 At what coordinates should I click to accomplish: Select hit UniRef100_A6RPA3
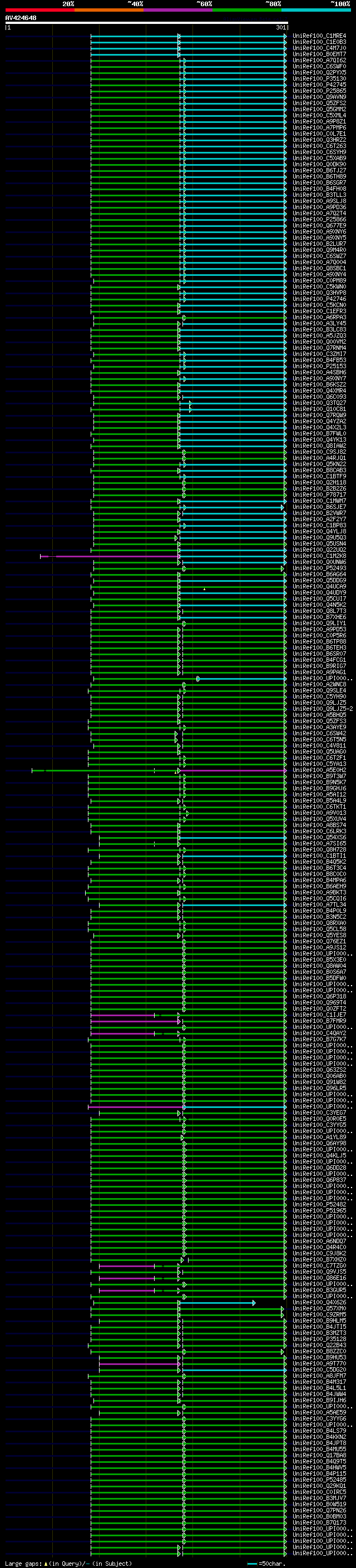coord(319,317)
